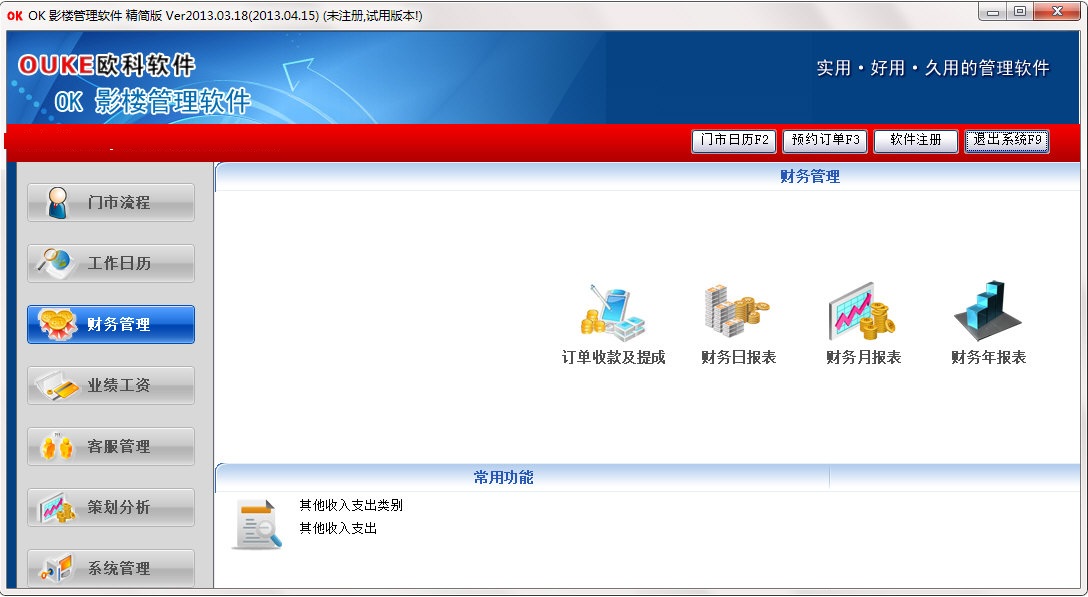The image size is (1088, 597).
Task: Open 预约订单F3 booking orders
Action: click(x=823, y=141)
